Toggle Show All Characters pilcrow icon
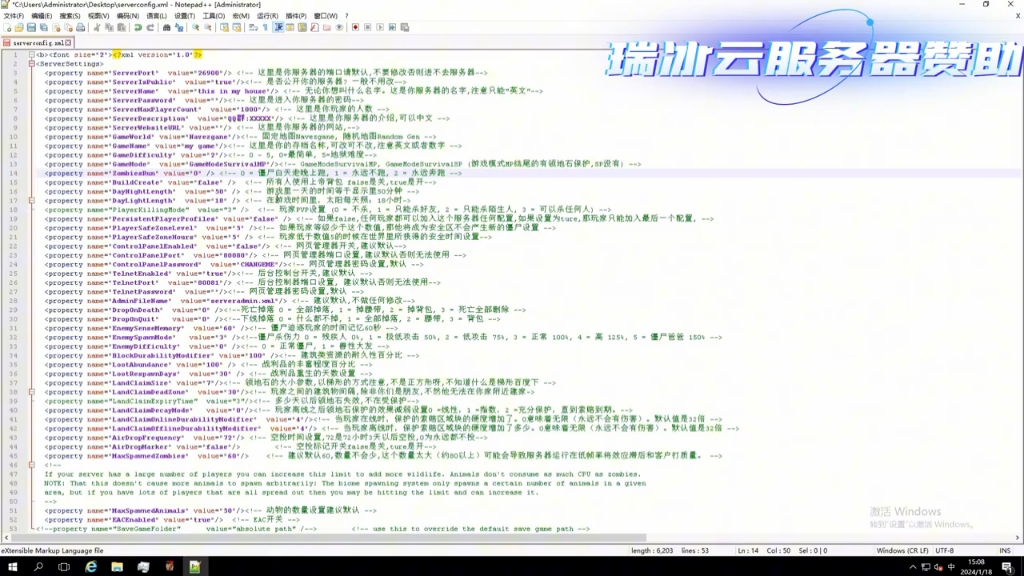This screenshot has width=1024, height=576. tap(265, 27)
